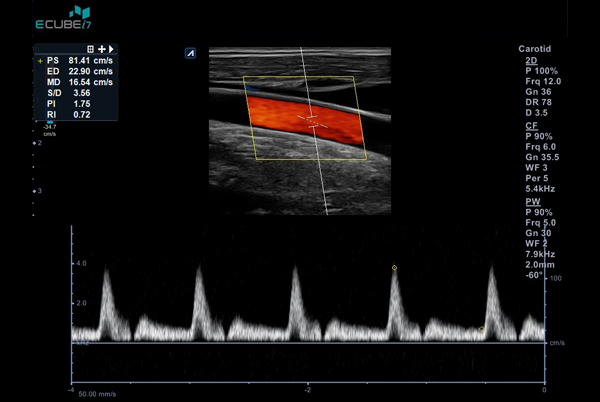The width and height of the screenshot is (600, 402).
Task: Click the peak systolic caliper on the waveform
Action: [x=394, y=268]
